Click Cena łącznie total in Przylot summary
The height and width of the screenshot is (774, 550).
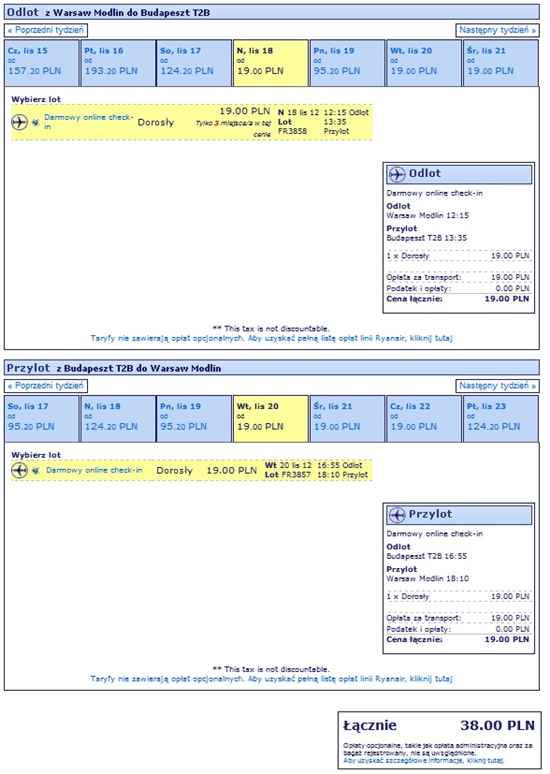(x=458, y=639)
